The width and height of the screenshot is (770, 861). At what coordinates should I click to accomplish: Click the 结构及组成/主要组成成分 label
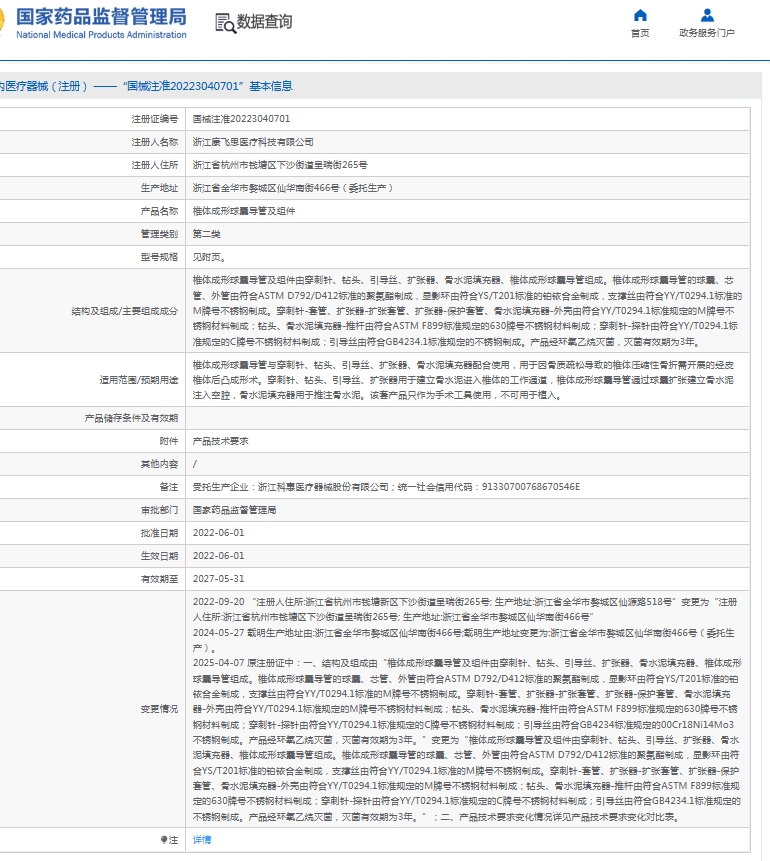[x=125, y=311]
